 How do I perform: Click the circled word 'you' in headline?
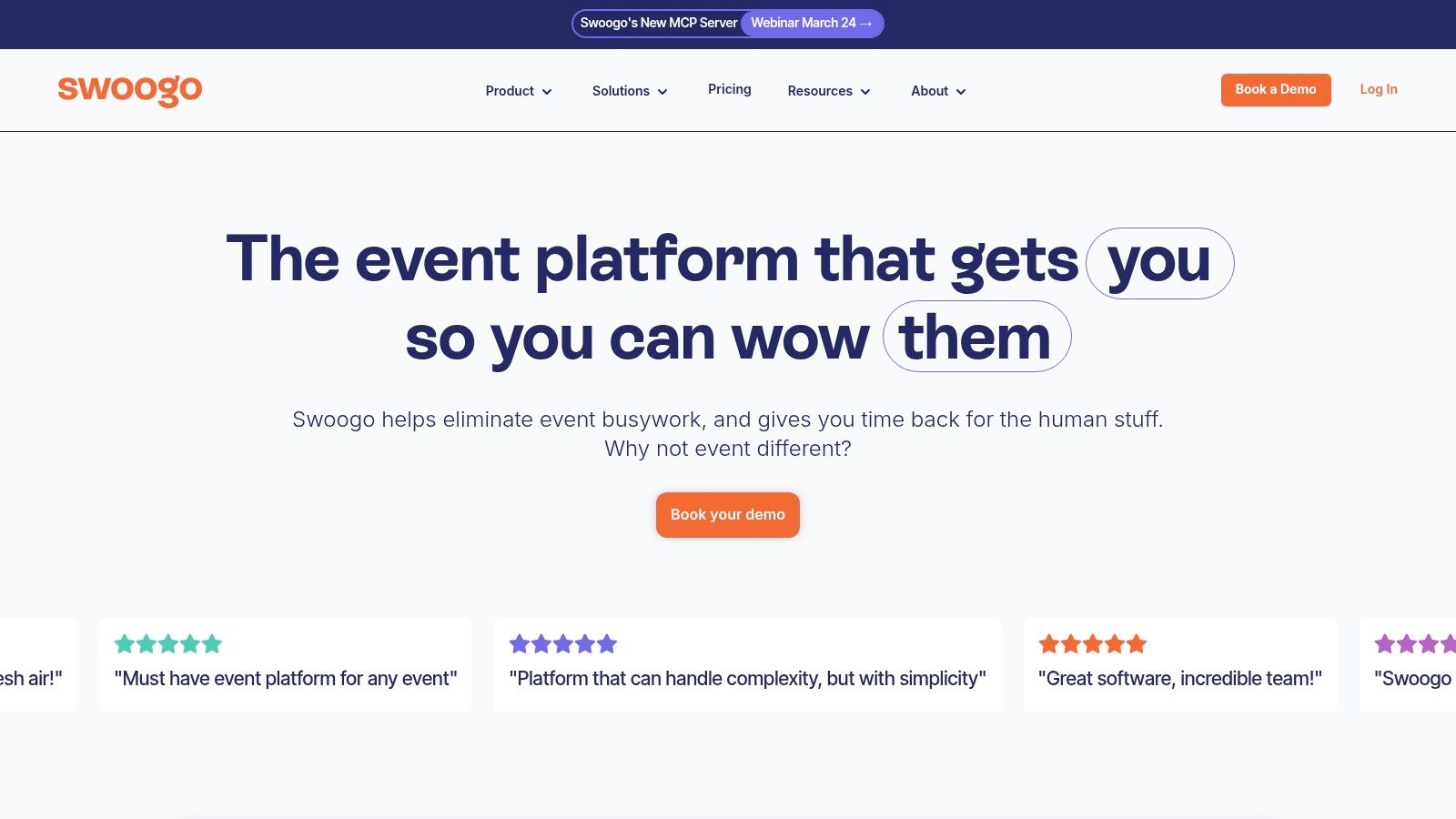point(1160,263)
